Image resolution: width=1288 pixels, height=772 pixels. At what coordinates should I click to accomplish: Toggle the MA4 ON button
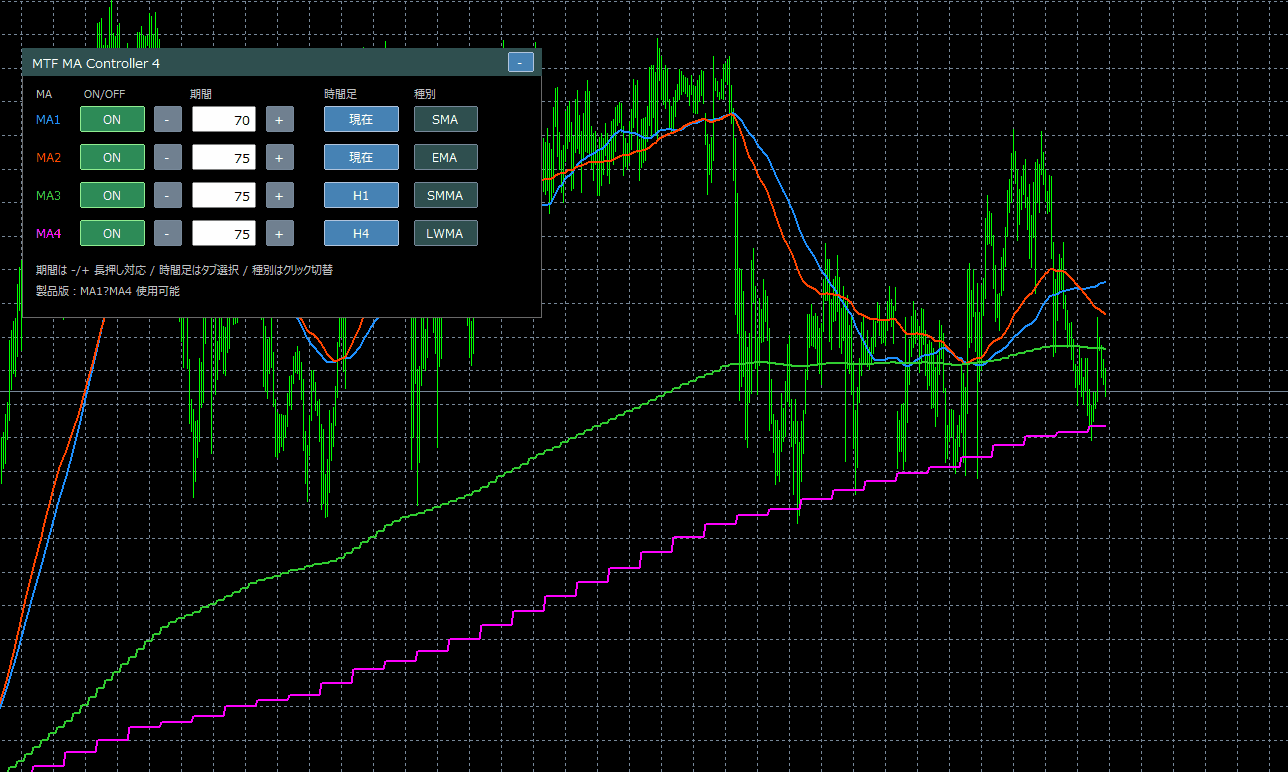112,233
